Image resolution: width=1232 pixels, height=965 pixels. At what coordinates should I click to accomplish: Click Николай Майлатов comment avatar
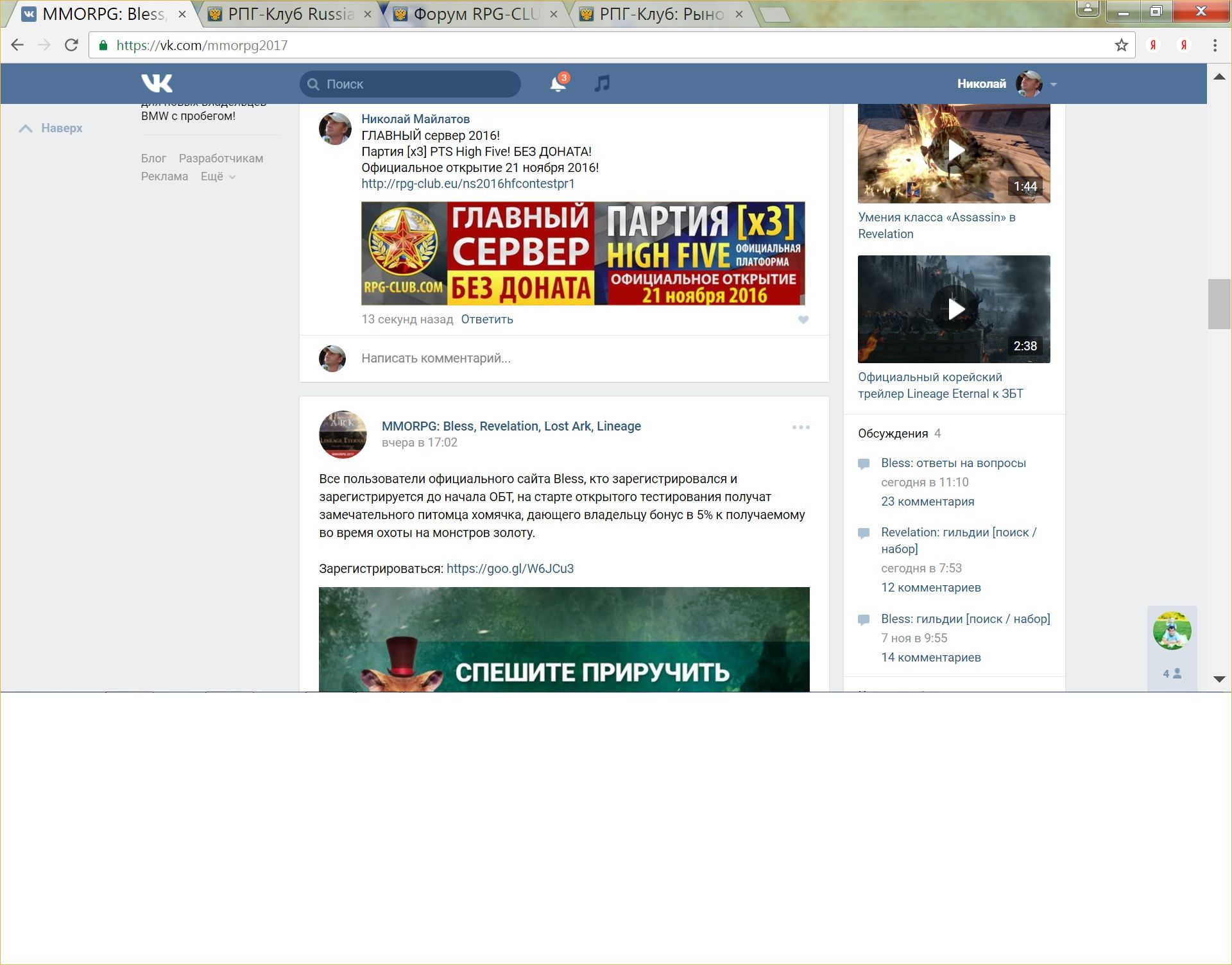tap(335, 128)
